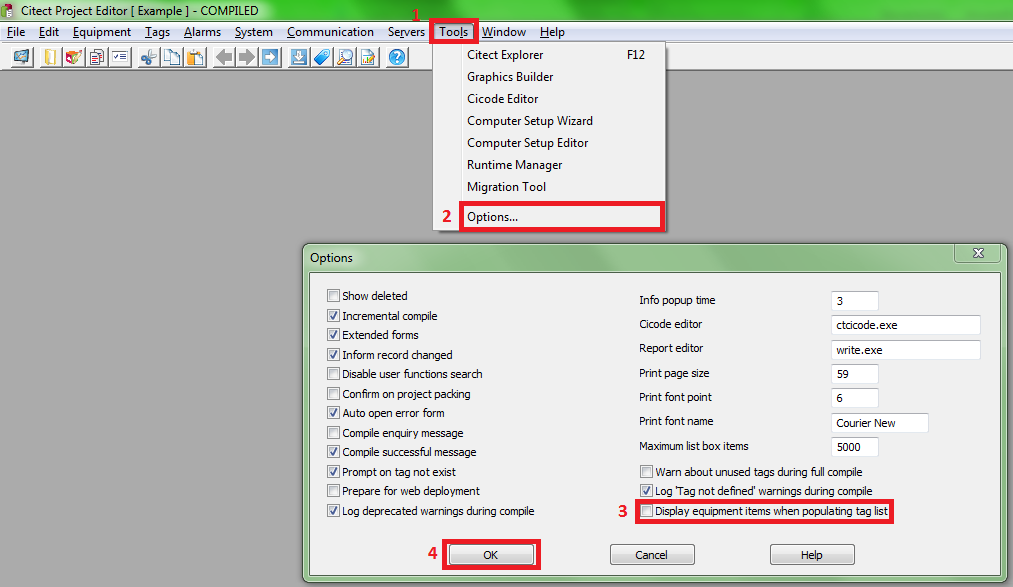The width and height of the screenshot is (1013, 587).
Task: Select Cicode Editor from Tools menu
Action: (x=550, y=99)
